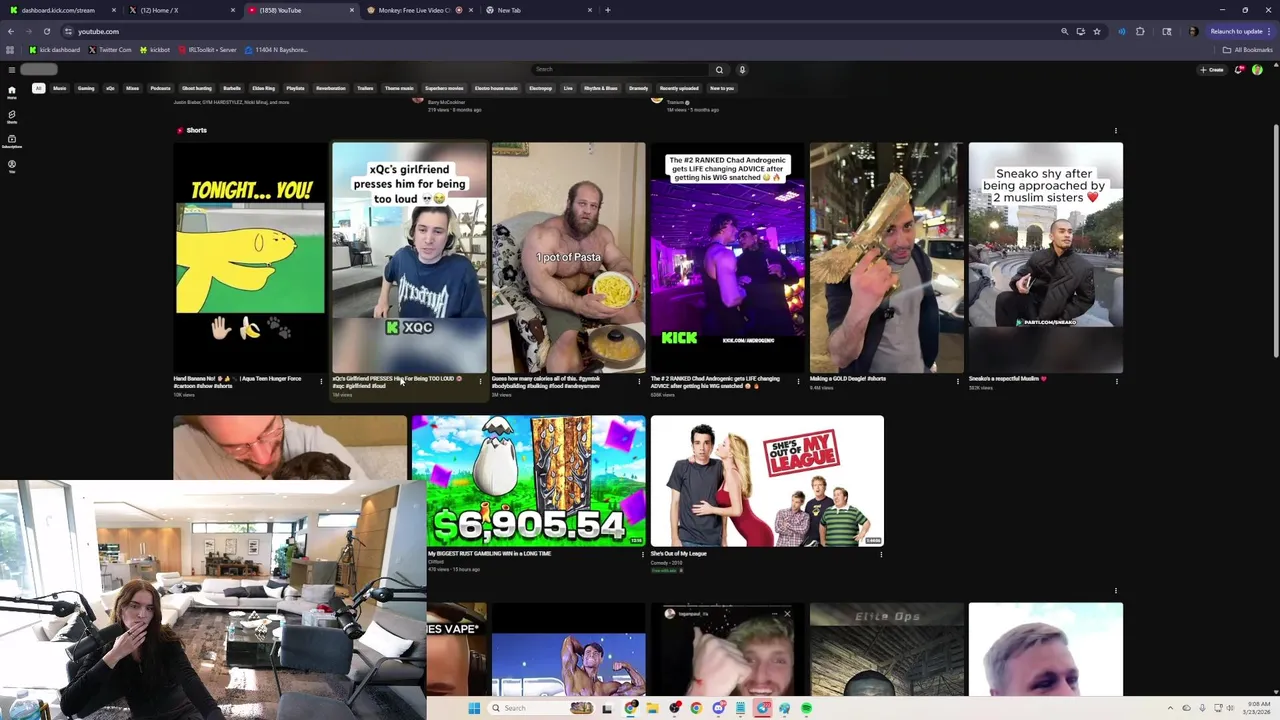Open Shorts shelf three-dot menu

1116,130
